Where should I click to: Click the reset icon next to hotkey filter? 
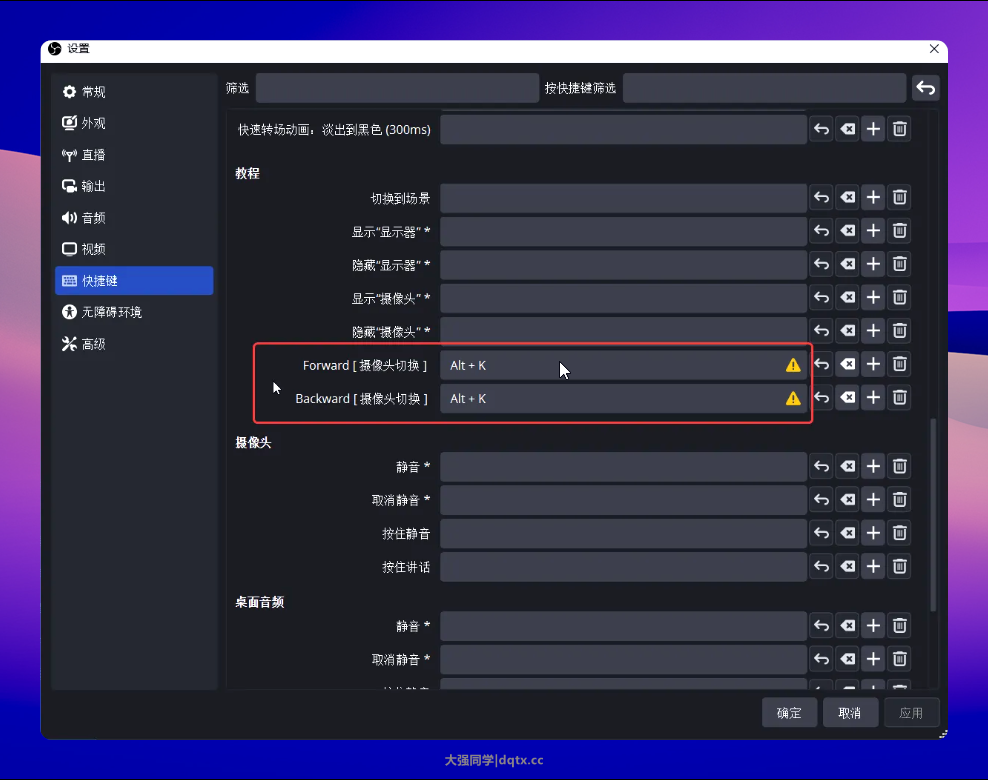pos(925,88)
